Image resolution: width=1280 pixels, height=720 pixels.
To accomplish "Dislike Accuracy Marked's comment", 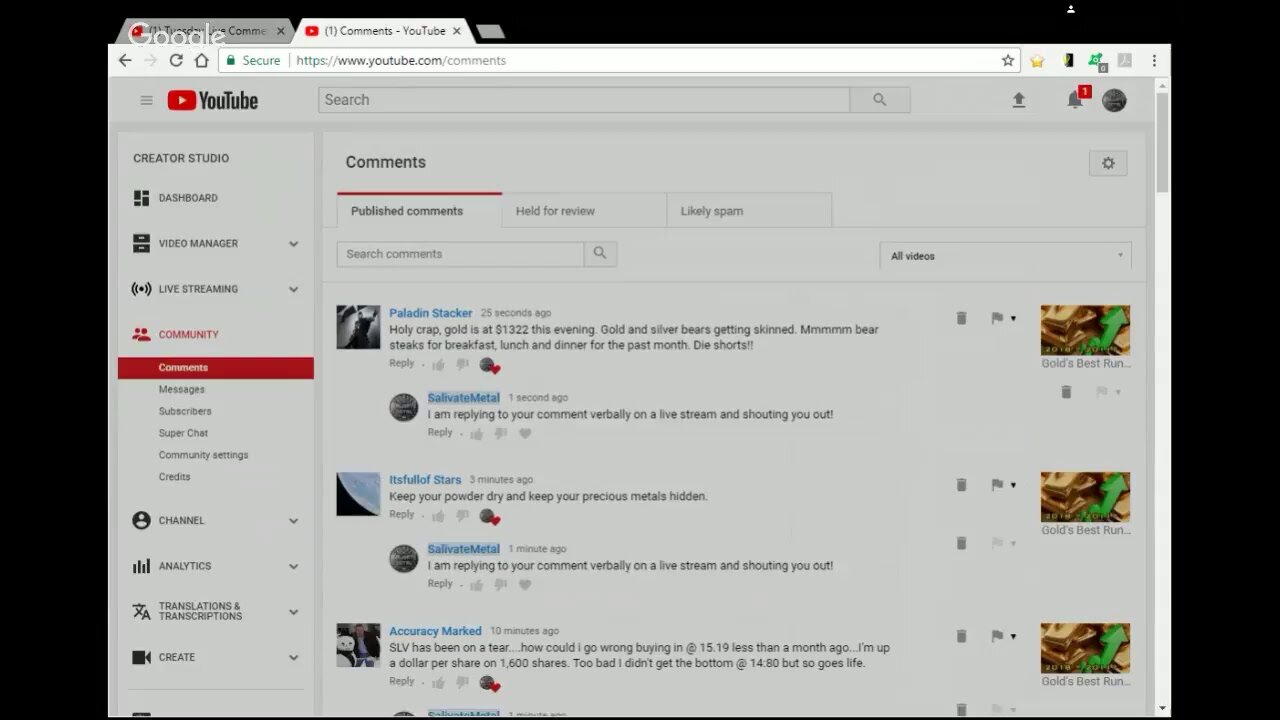I will point(462,683).
